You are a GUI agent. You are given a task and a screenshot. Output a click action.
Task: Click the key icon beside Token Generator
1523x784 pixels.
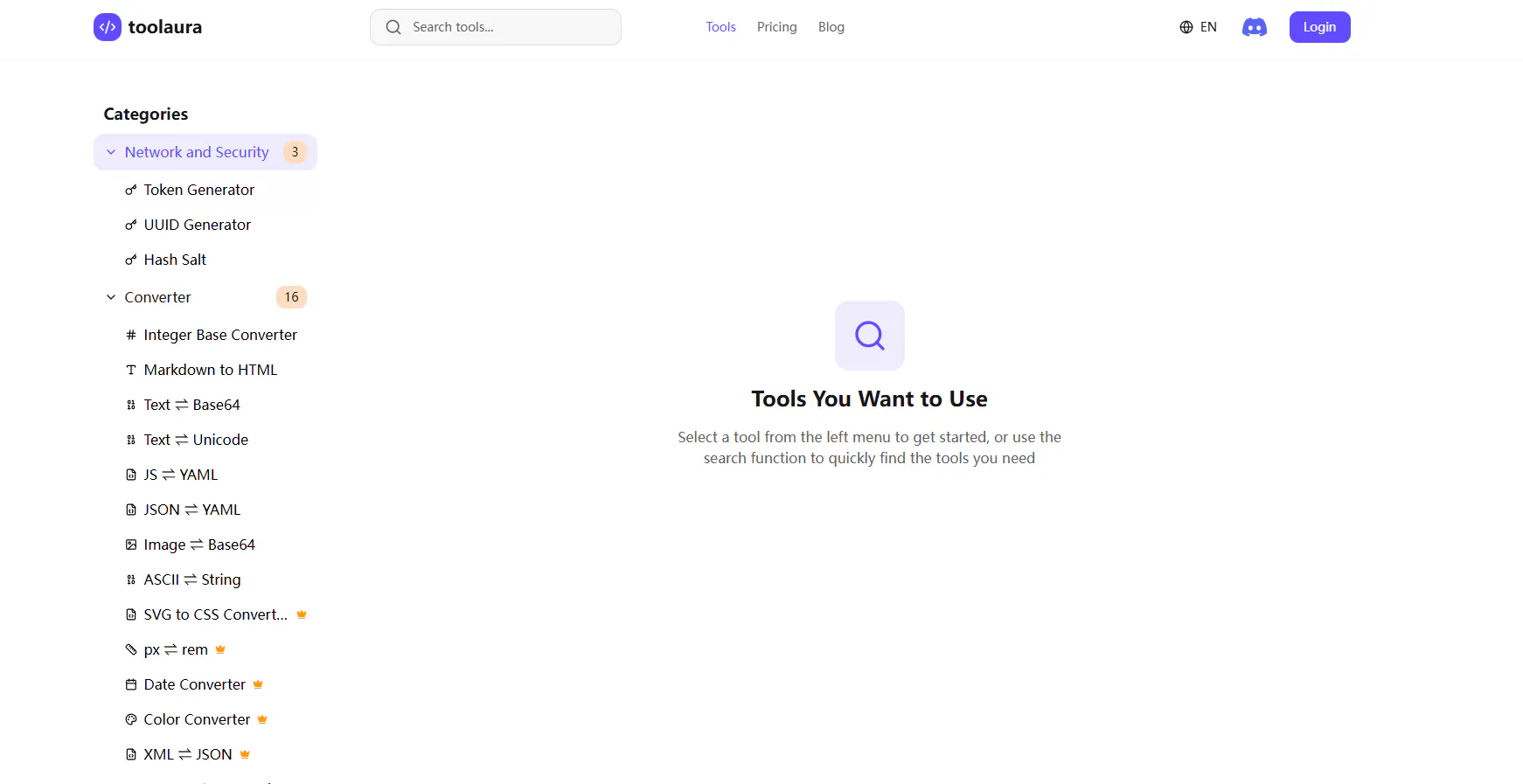click(x=131, y=190)
